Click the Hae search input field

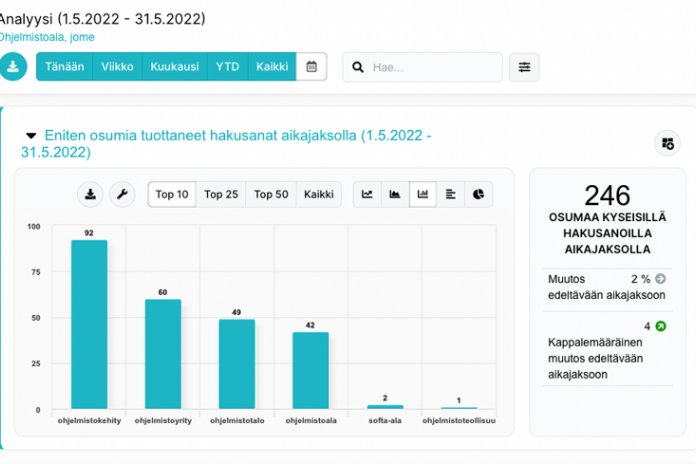(x=431, y=67)
